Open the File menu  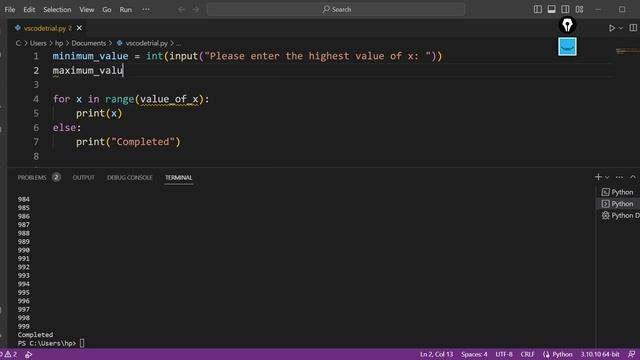click(10, 9)
